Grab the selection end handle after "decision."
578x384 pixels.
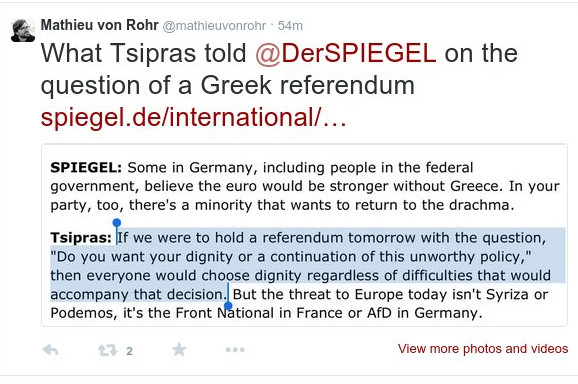pyautogui.click(x=228, y=306)
